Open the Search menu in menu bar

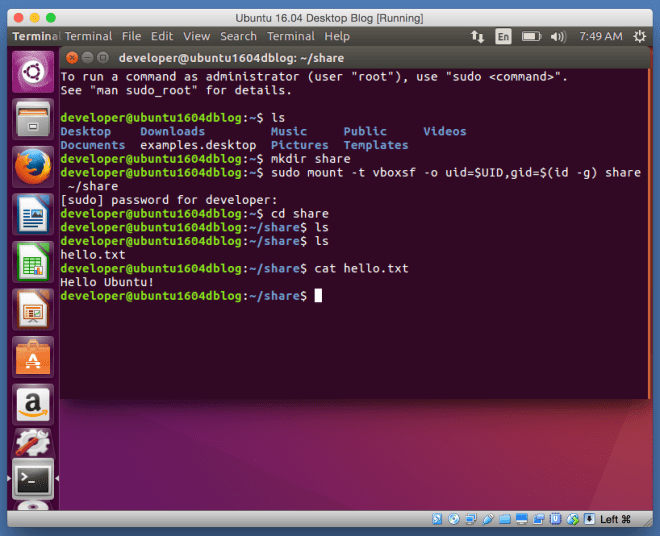pos(238,36)
